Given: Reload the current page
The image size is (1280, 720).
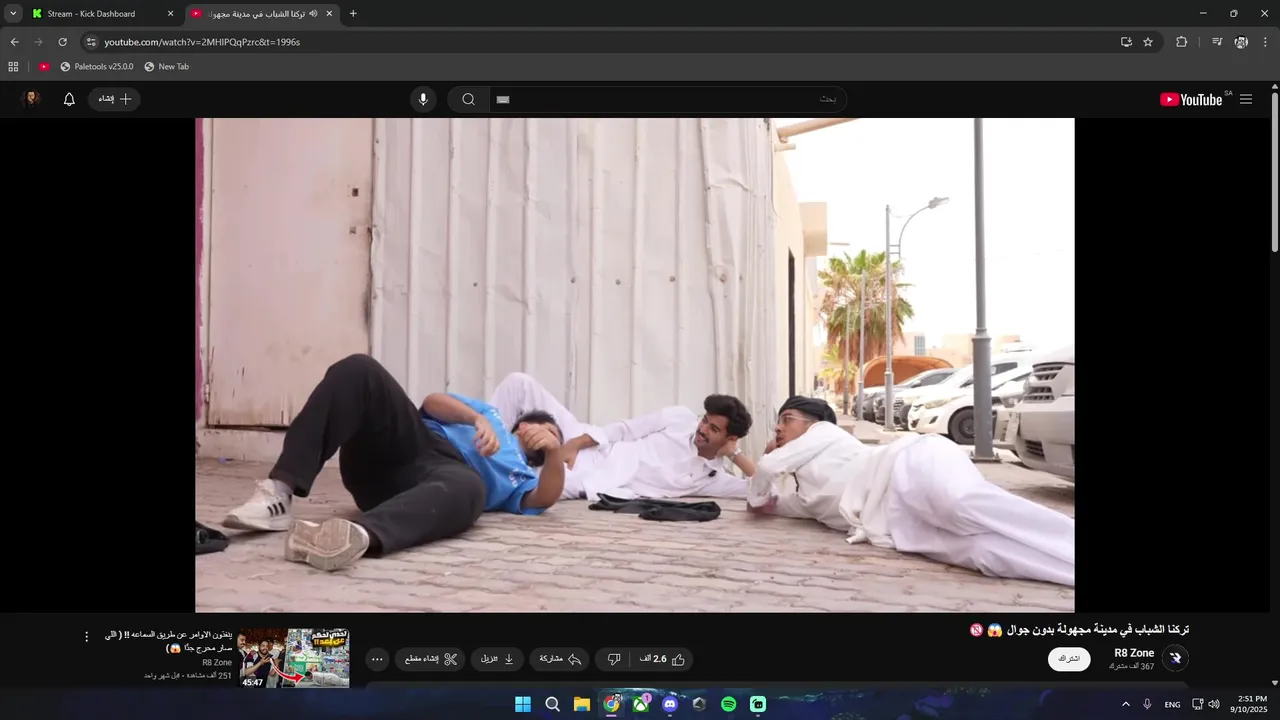Looking at the screenshot, I should point(62,42).
